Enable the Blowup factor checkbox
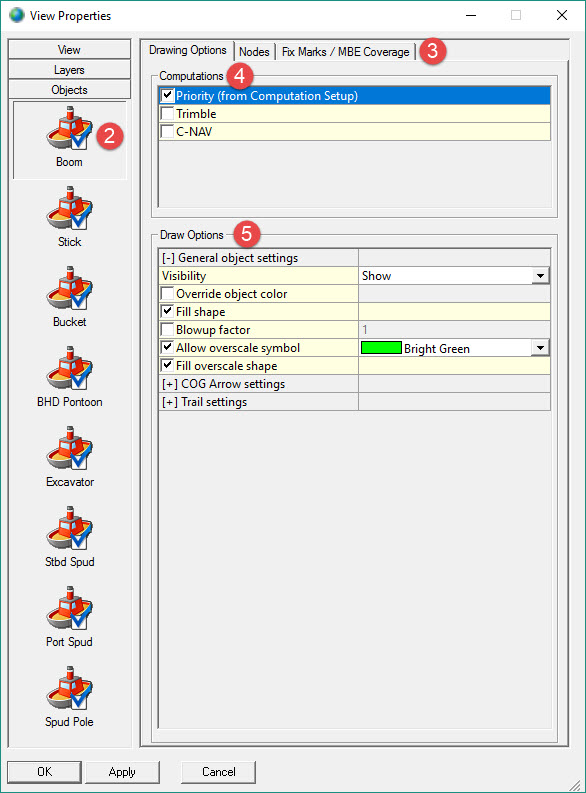The width and height of the screenshot is (586, 793). point(167,330)
